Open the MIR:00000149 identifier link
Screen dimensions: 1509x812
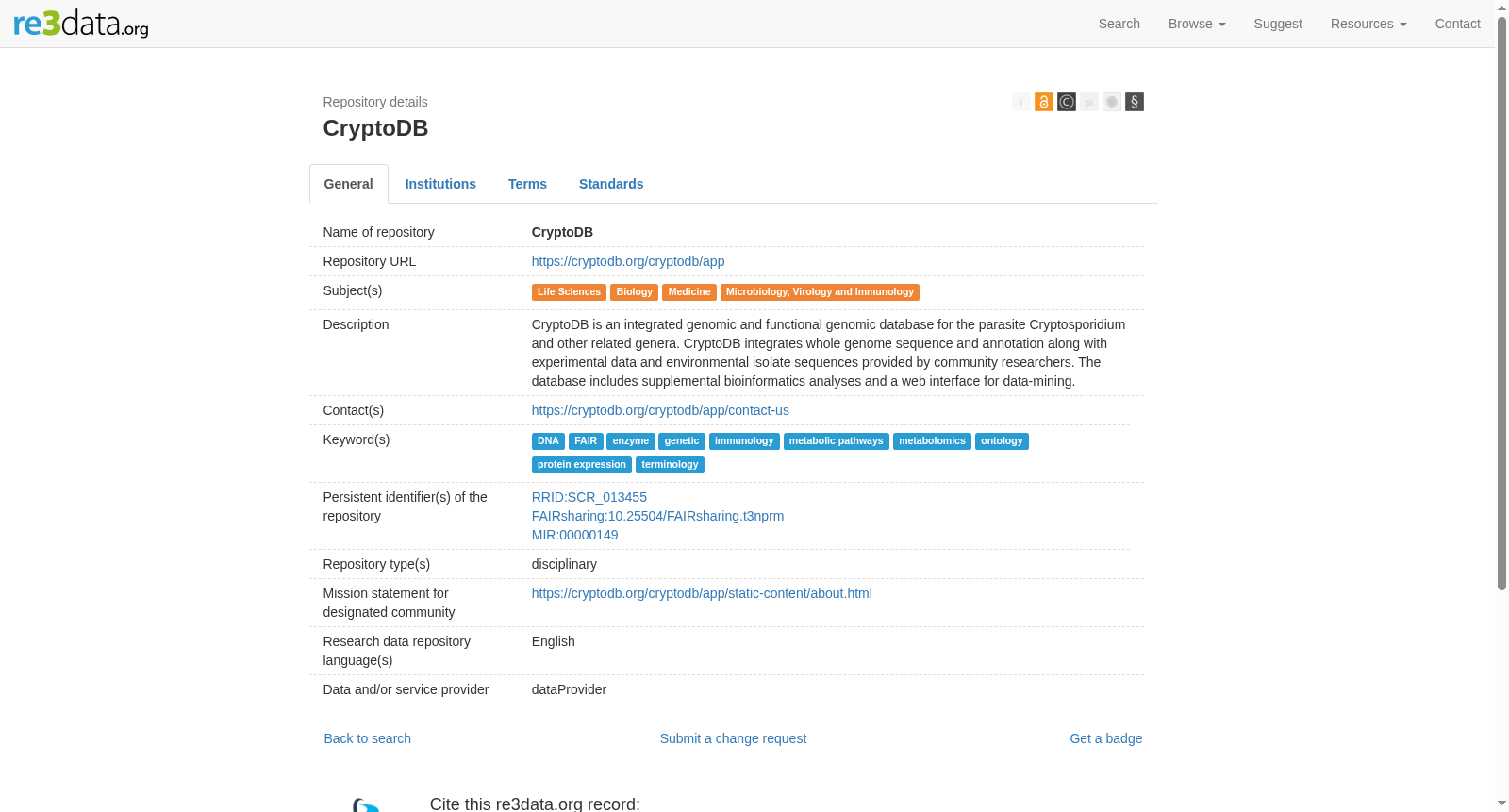pos(575,535)
